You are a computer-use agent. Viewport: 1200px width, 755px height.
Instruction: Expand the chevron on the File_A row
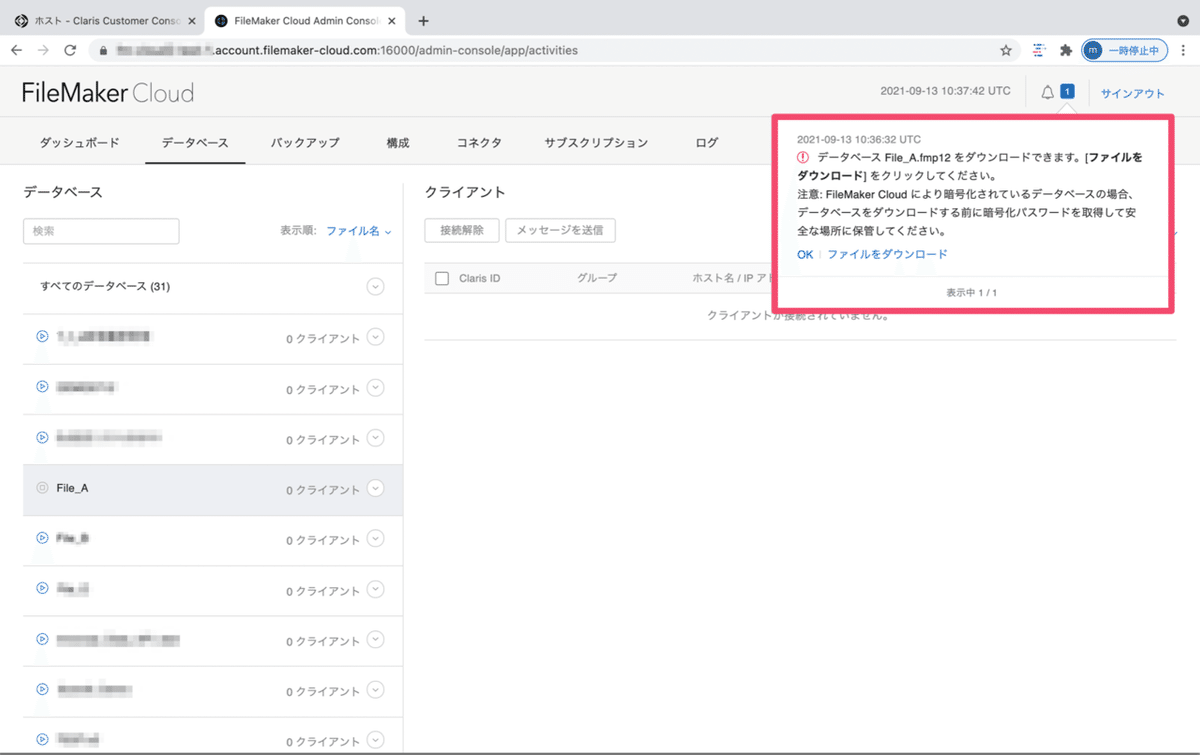tap(375, 488)
